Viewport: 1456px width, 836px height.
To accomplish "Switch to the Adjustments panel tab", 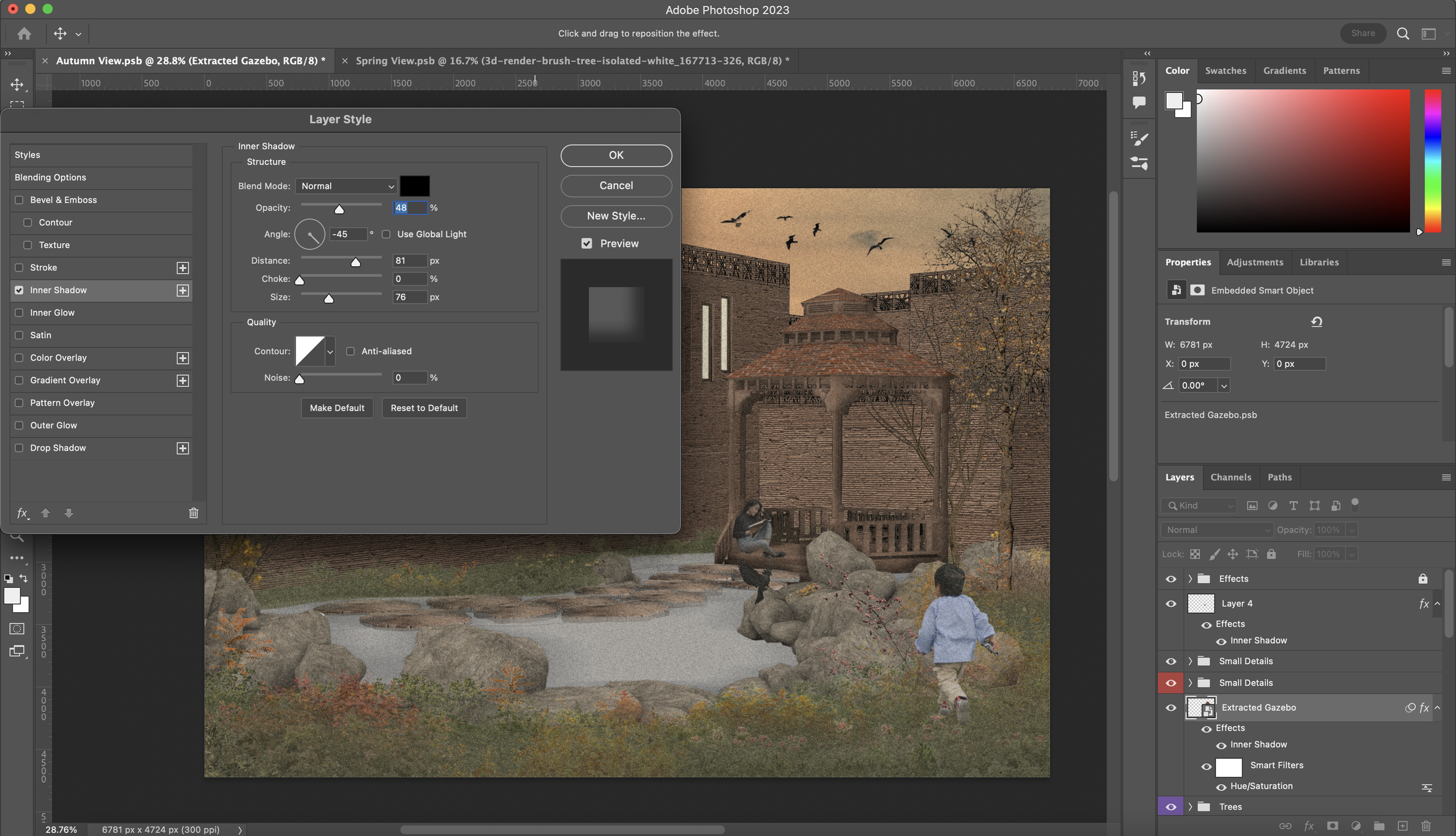I will tap(1254, 262).
